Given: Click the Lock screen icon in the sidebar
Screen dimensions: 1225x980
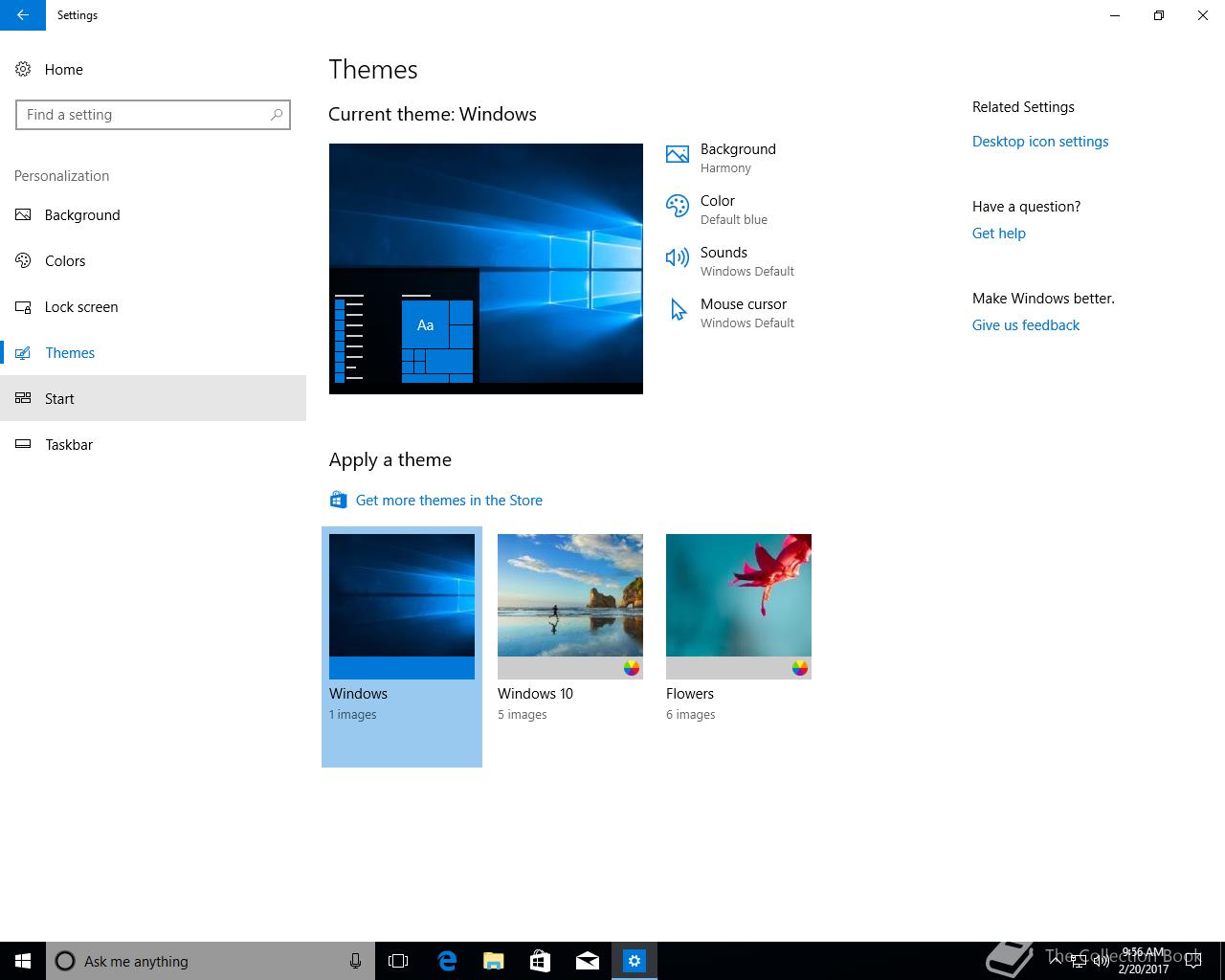Looking at the screenshot, I should 23,306.
